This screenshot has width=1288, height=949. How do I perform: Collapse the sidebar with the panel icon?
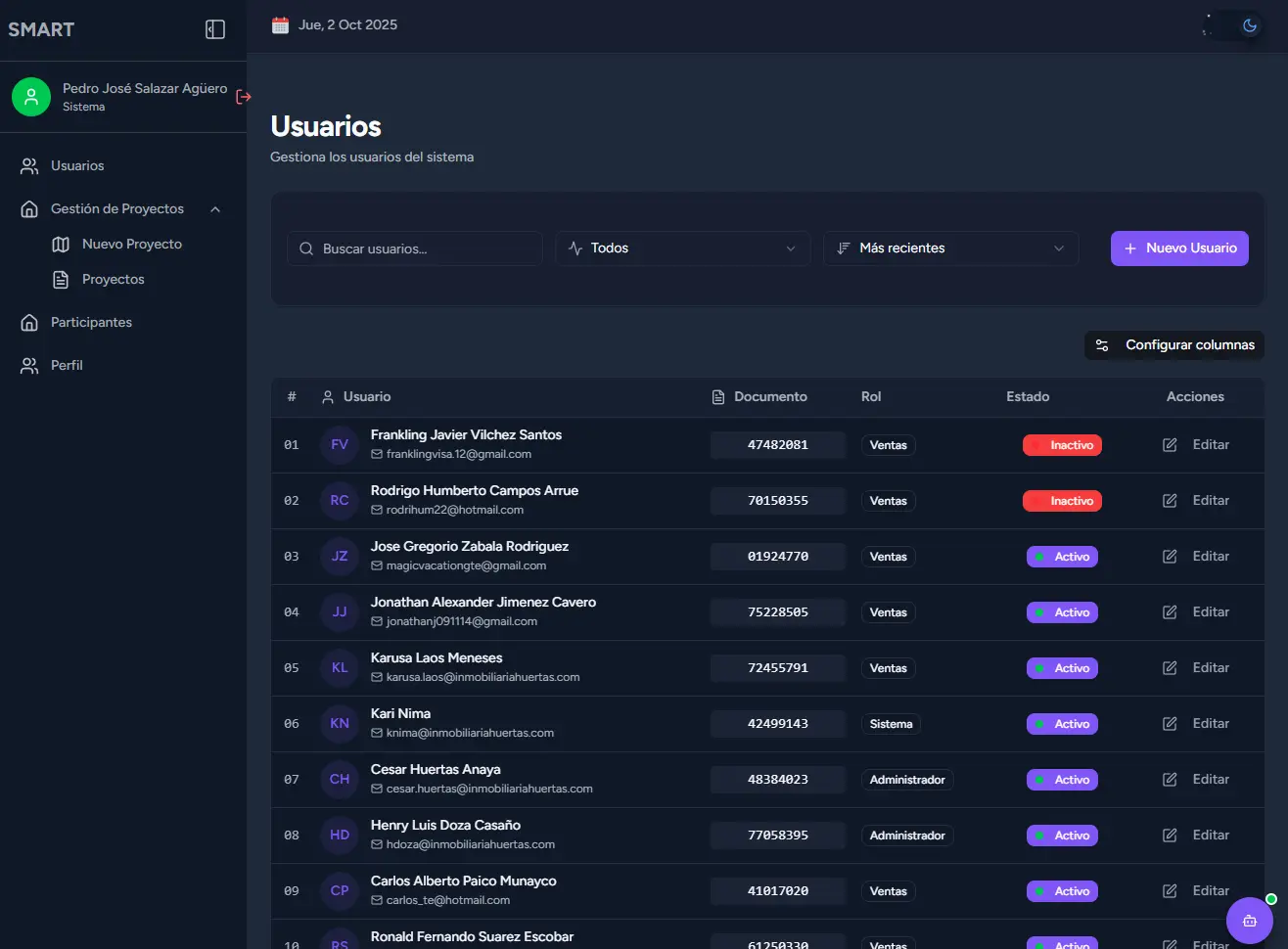[215, 29]
